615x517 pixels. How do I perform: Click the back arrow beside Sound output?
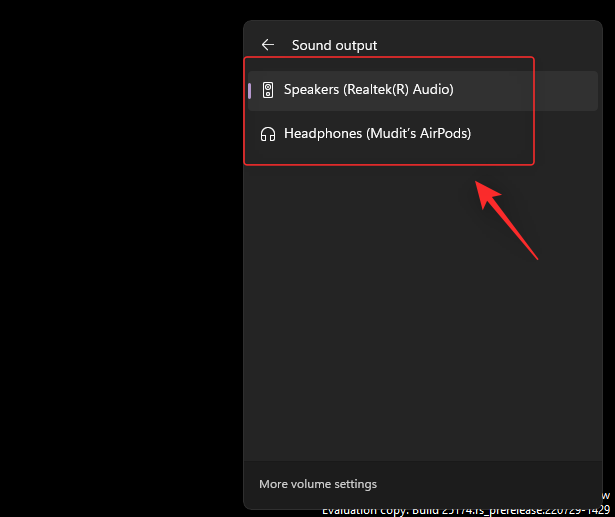pyautogui.click(x=267, y=45)
